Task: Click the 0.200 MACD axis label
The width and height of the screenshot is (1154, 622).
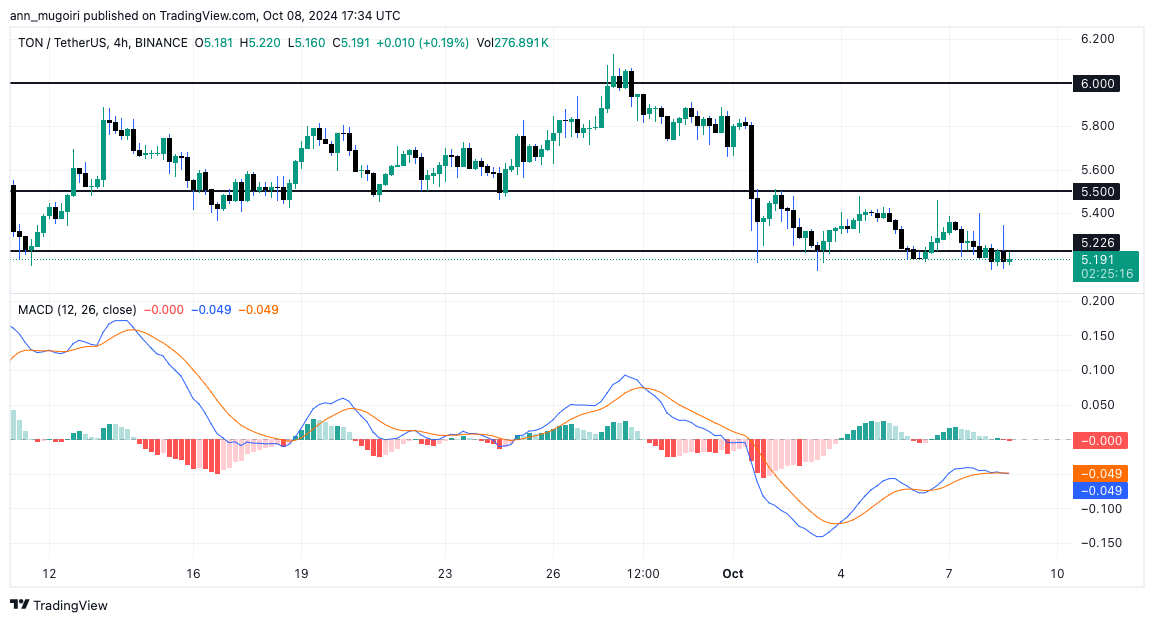Action: pos(1097,300)
